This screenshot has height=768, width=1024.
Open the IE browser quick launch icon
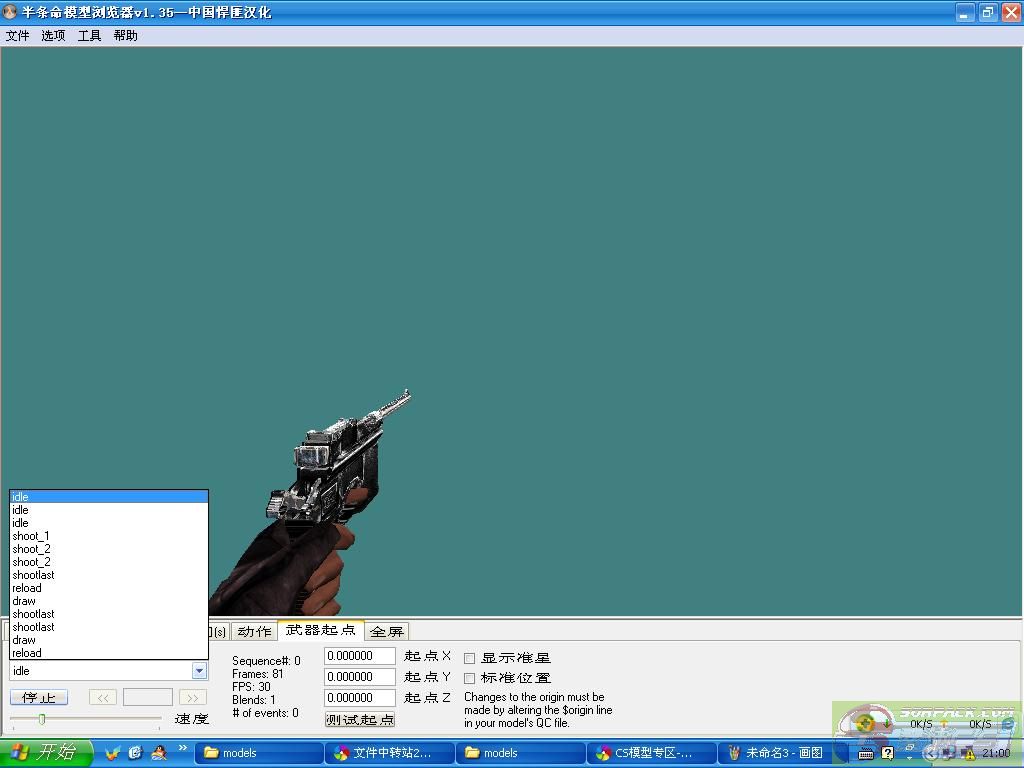[135, 753]
